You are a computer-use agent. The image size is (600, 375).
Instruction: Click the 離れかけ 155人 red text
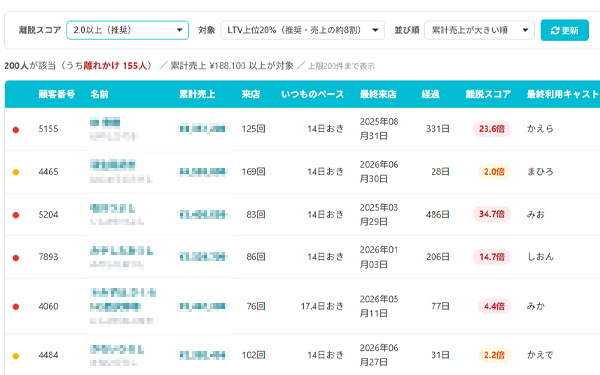click(x=115, y=66)
